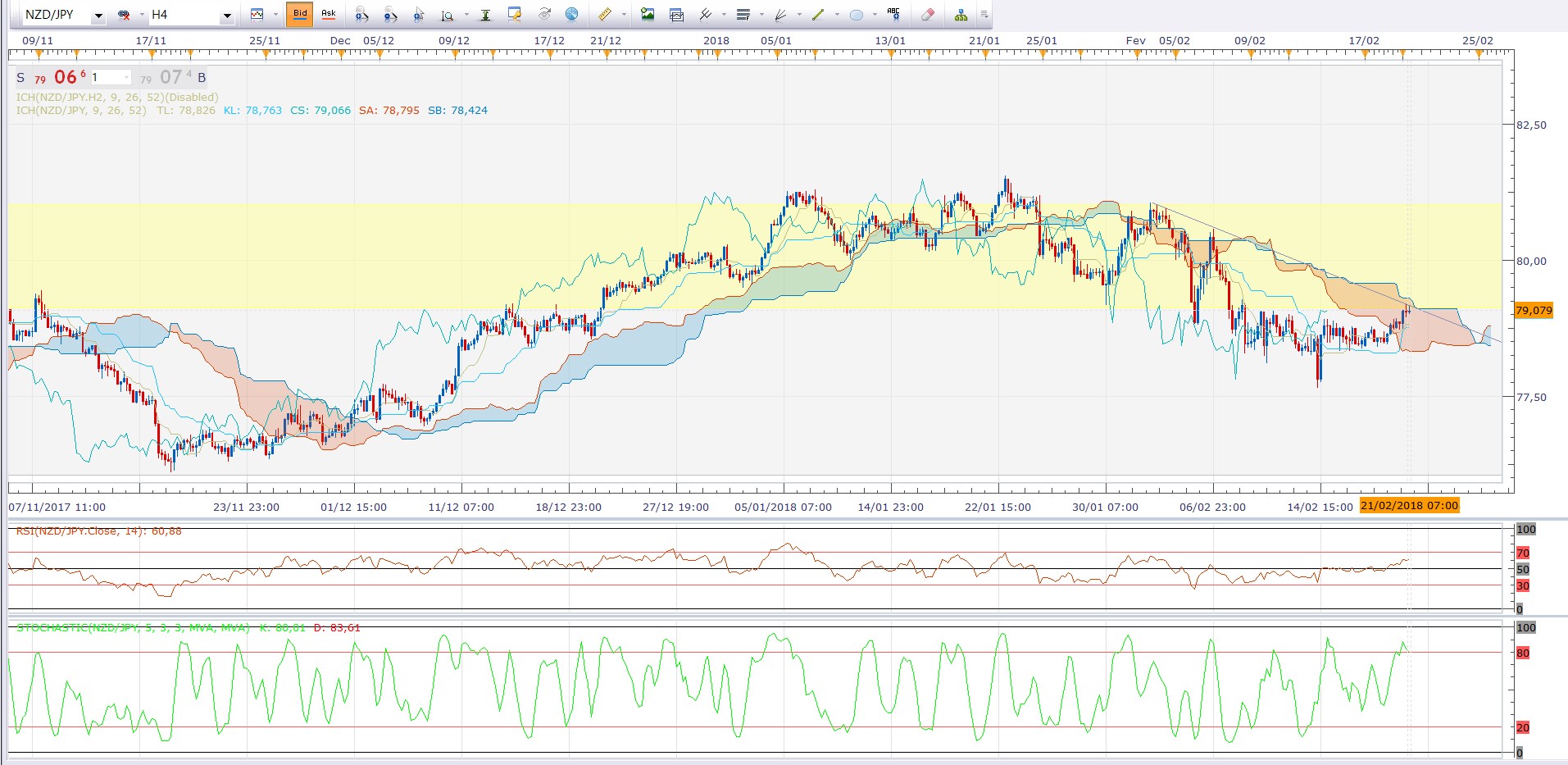The width and height of the screenshot is (1568, 765).
Task: Expand the line tool dropdown arrow
Action: pyautogui.click(x=837, y=15)
